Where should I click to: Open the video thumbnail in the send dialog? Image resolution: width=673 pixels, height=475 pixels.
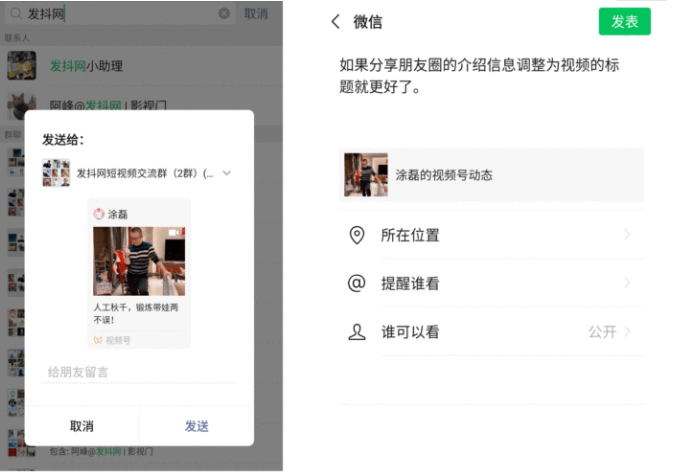tap(139, 261)
